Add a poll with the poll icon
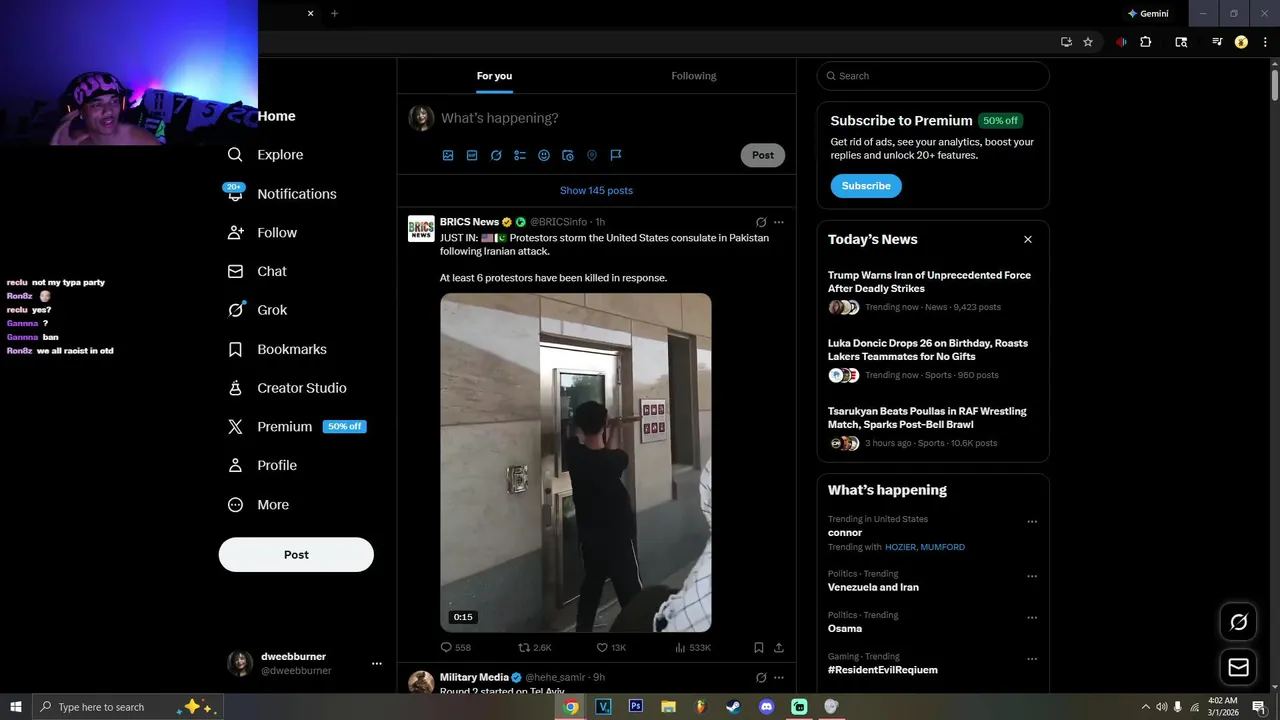1280x720 pixels. [520, 155]
